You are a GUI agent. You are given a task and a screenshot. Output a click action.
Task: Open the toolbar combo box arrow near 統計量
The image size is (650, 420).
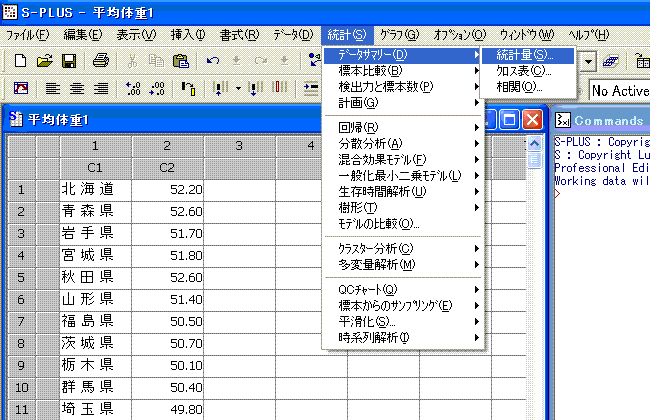pyautogui.click(x=588, y=62)
